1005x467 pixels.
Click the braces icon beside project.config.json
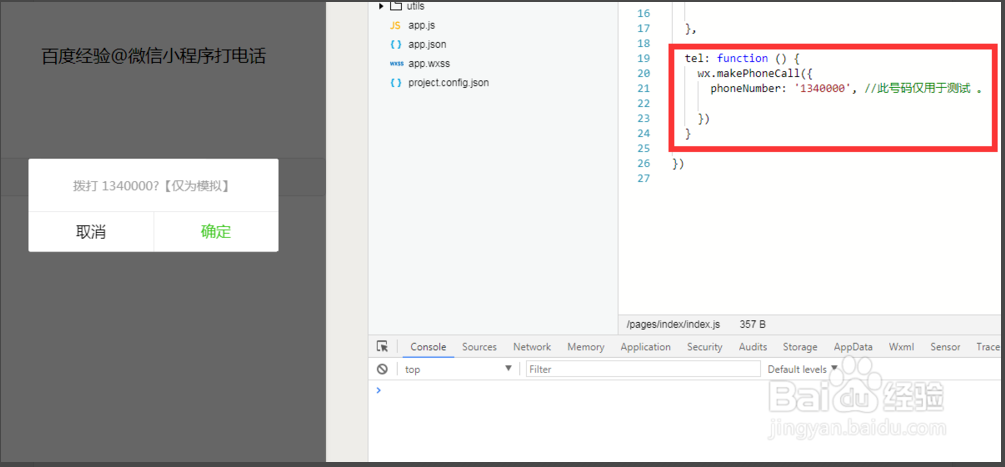point(395,82)
